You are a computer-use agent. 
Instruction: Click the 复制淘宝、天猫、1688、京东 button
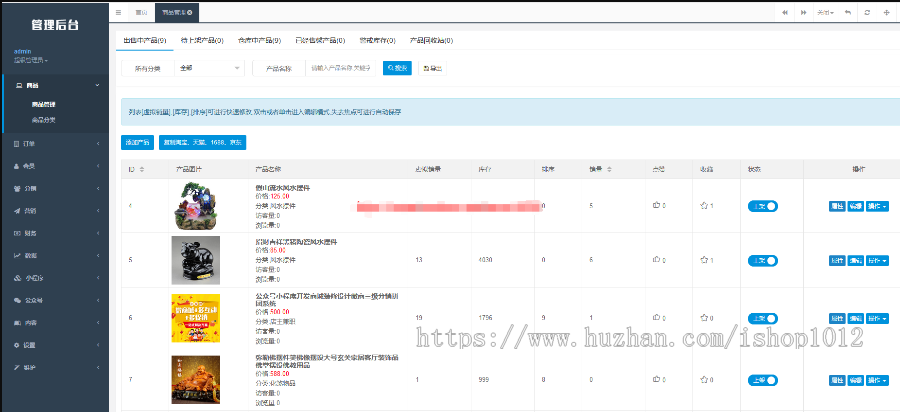coord(203,142)
